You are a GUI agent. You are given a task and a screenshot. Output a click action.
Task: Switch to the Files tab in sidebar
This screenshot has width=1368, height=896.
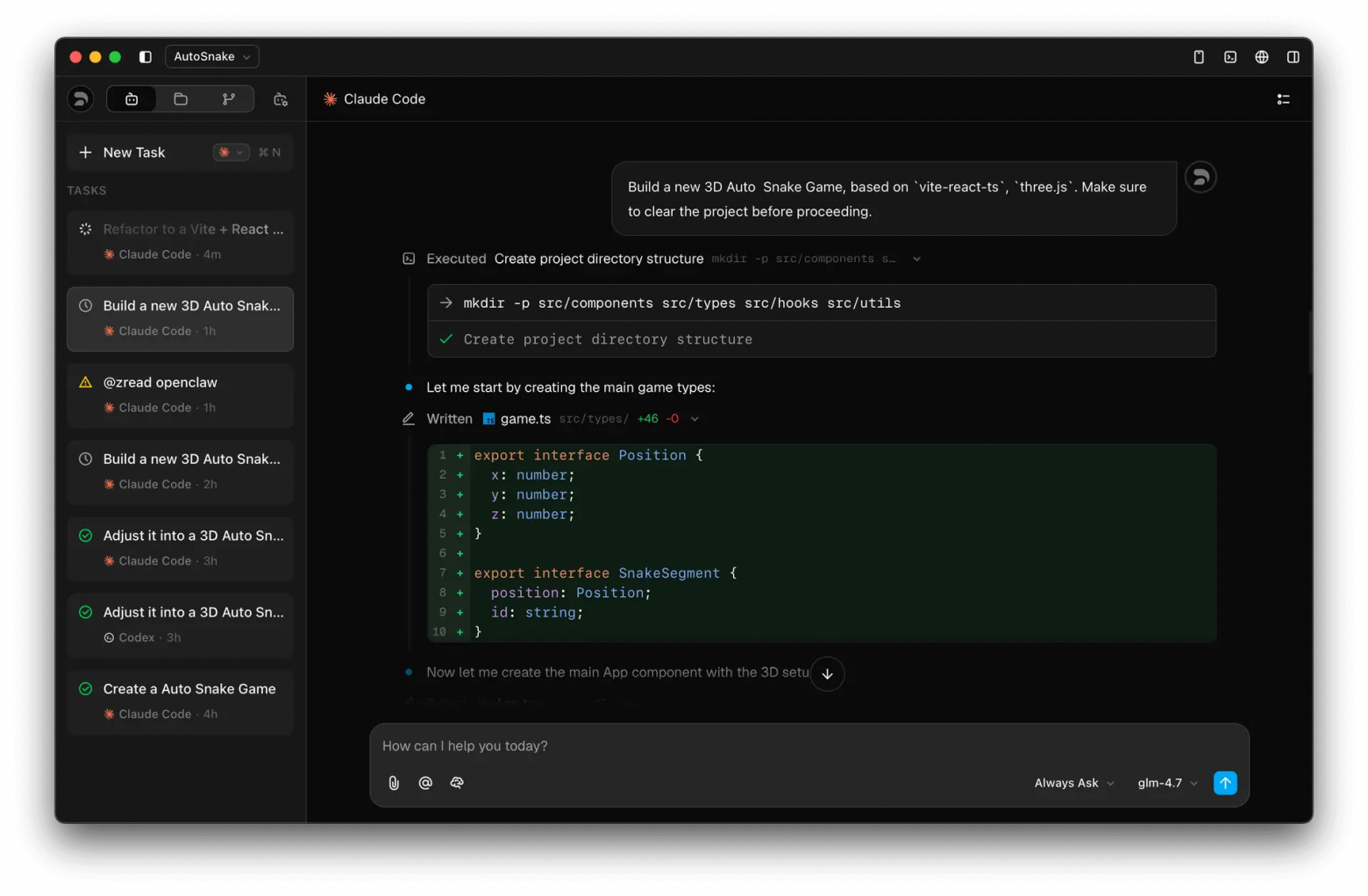coord(180,99)
